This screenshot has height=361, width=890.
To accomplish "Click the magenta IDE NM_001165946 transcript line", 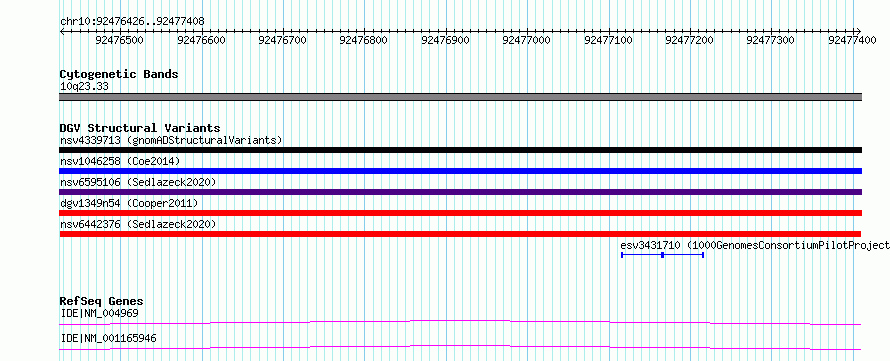I will click(x=460, y=347).
